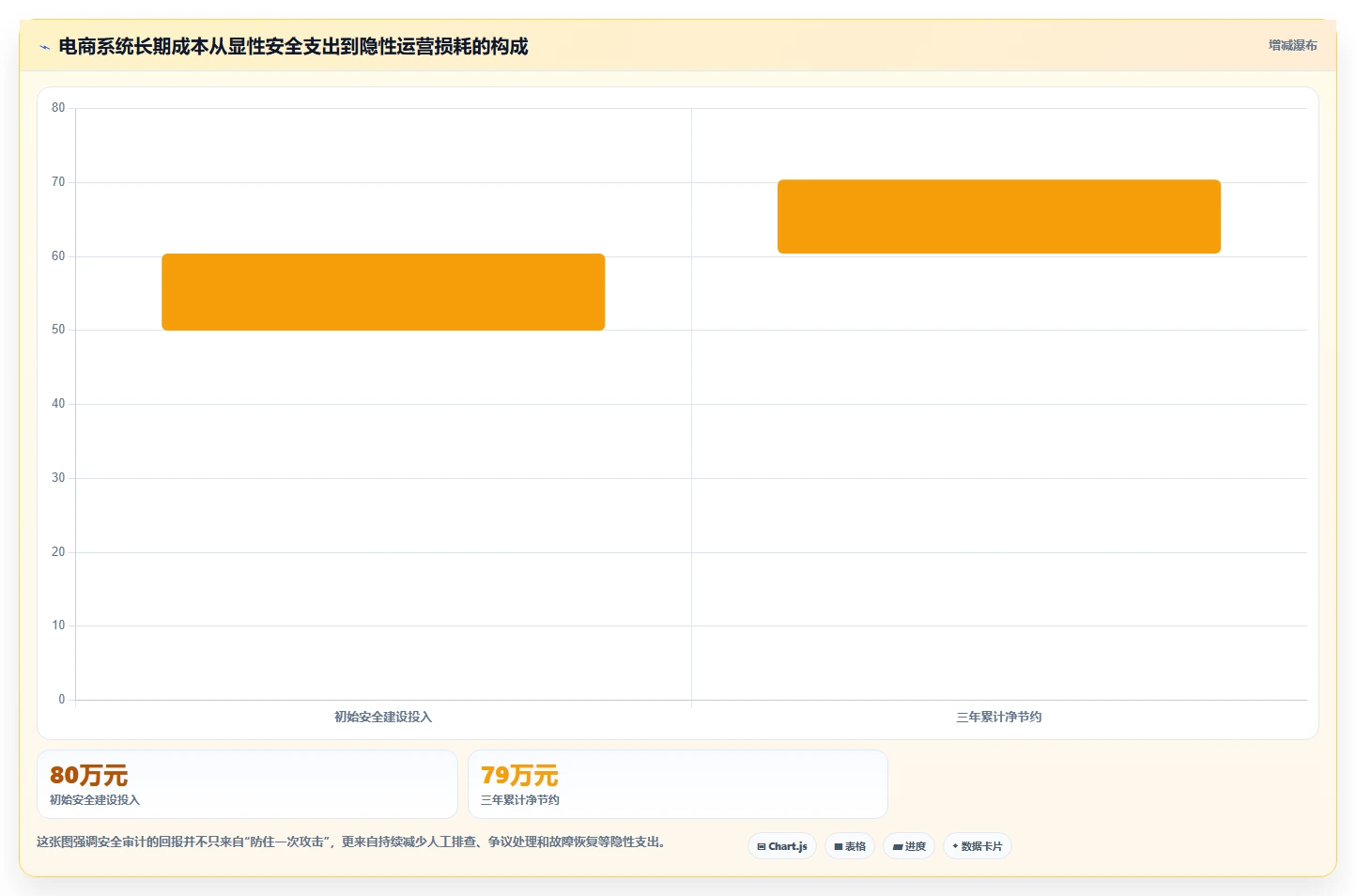
Task: Click the x-axis label 三年累计净节约
Action: point(999,717)
